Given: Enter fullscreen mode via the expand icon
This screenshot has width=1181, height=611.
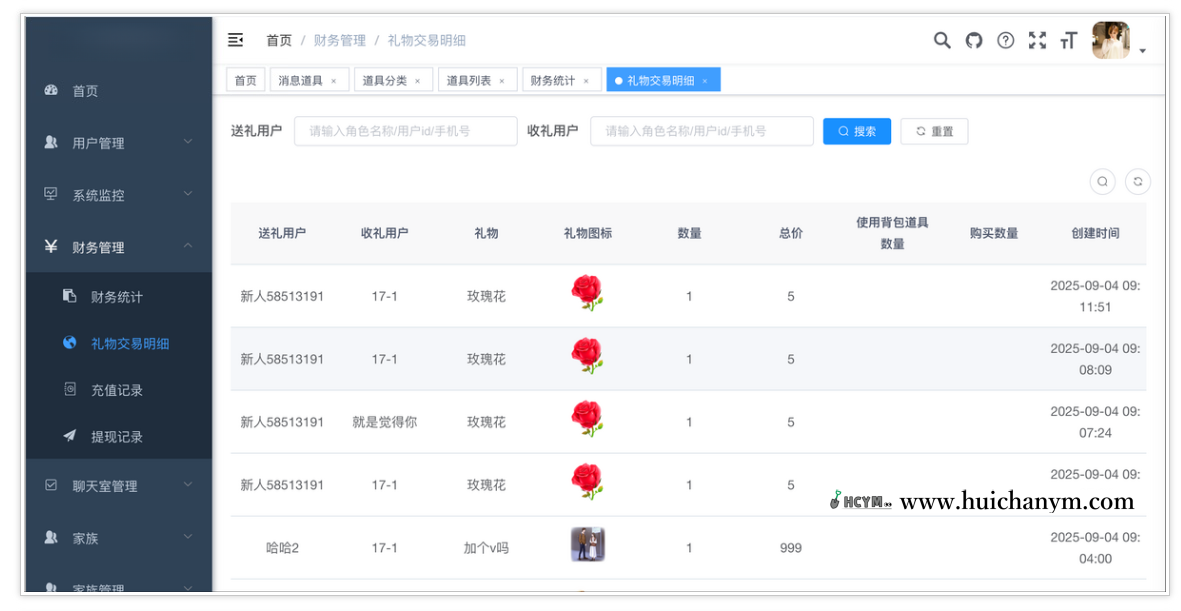Looking at the screenshot, I should point(1036,40).
